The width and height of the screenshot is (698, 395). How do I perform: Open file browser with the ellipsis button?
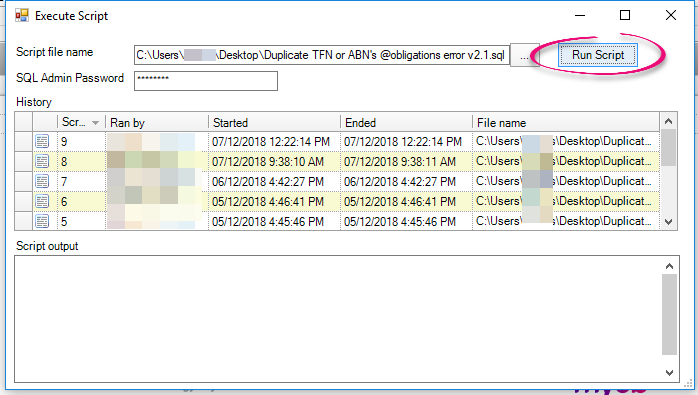point(524,55)
